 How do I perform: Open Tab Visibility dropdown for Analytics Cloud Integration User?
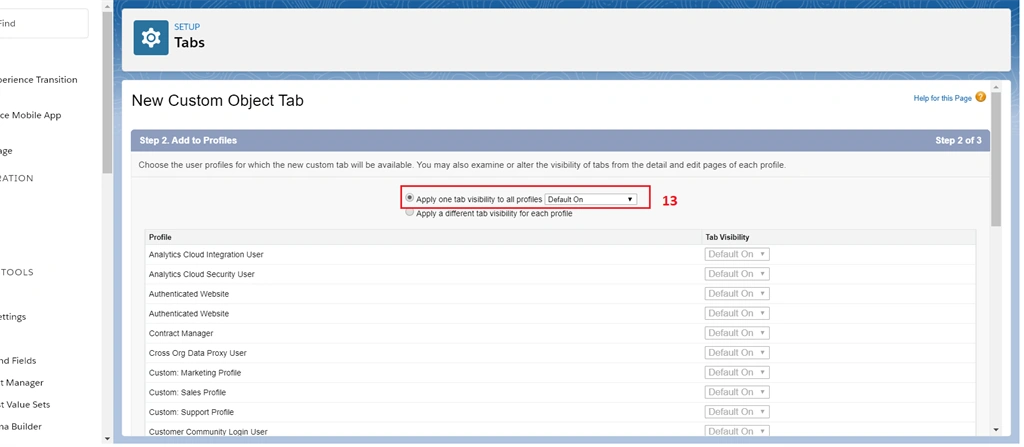(737, 254)
